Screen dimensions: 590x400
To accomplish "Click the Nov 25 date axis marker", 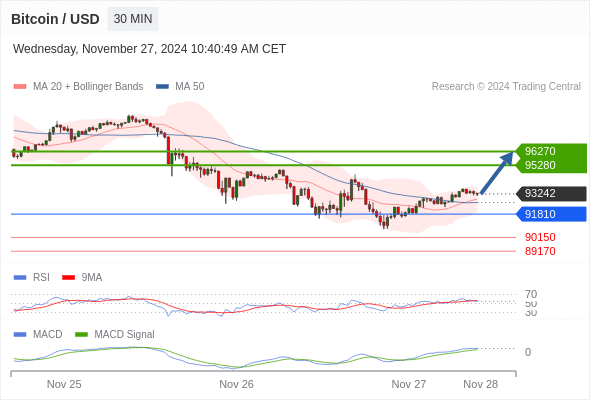I will (64, 384).
